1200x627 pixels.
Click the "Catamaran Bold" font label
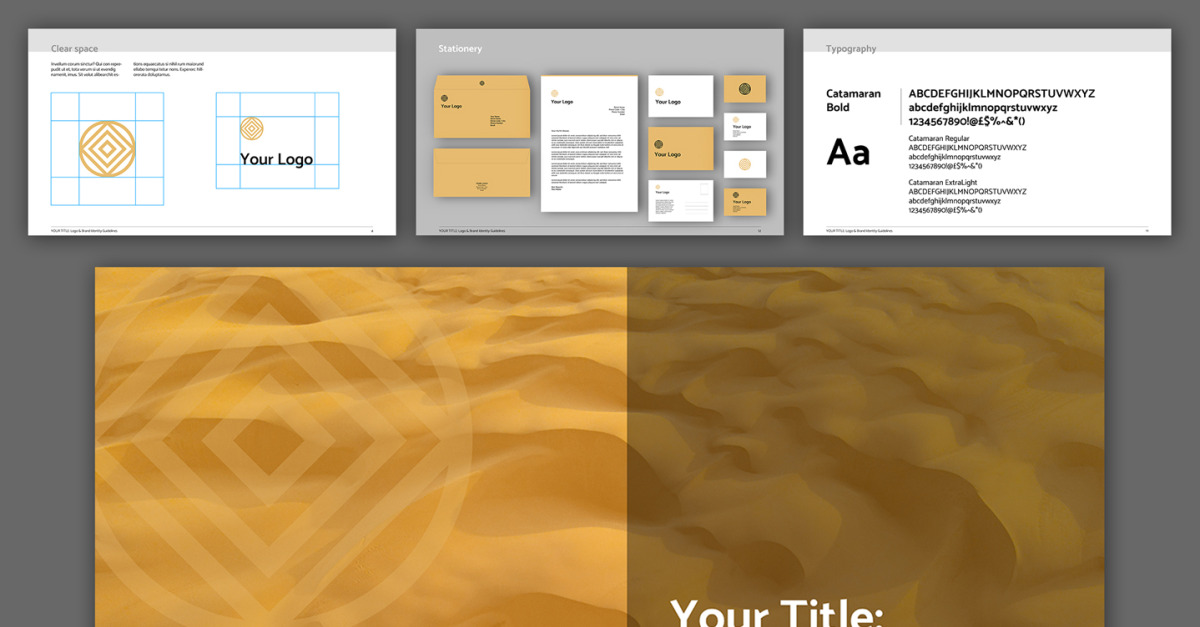(x=853, y=100)
